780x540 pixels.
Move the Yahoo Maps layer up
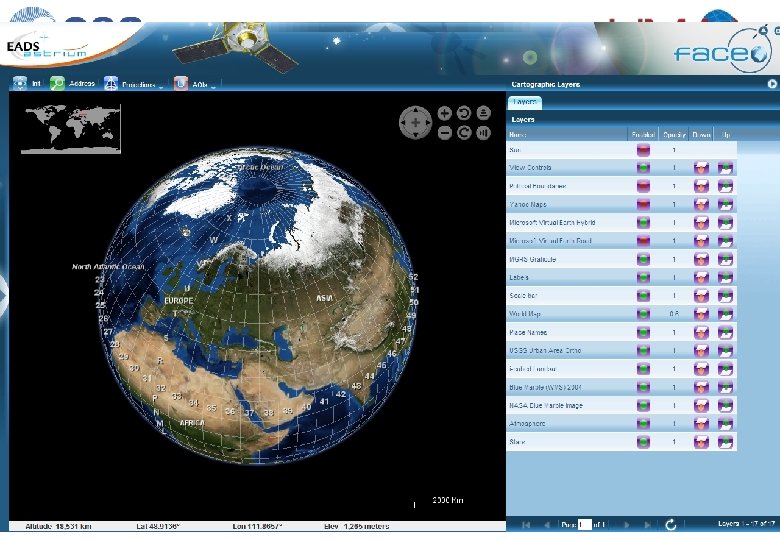725,204
